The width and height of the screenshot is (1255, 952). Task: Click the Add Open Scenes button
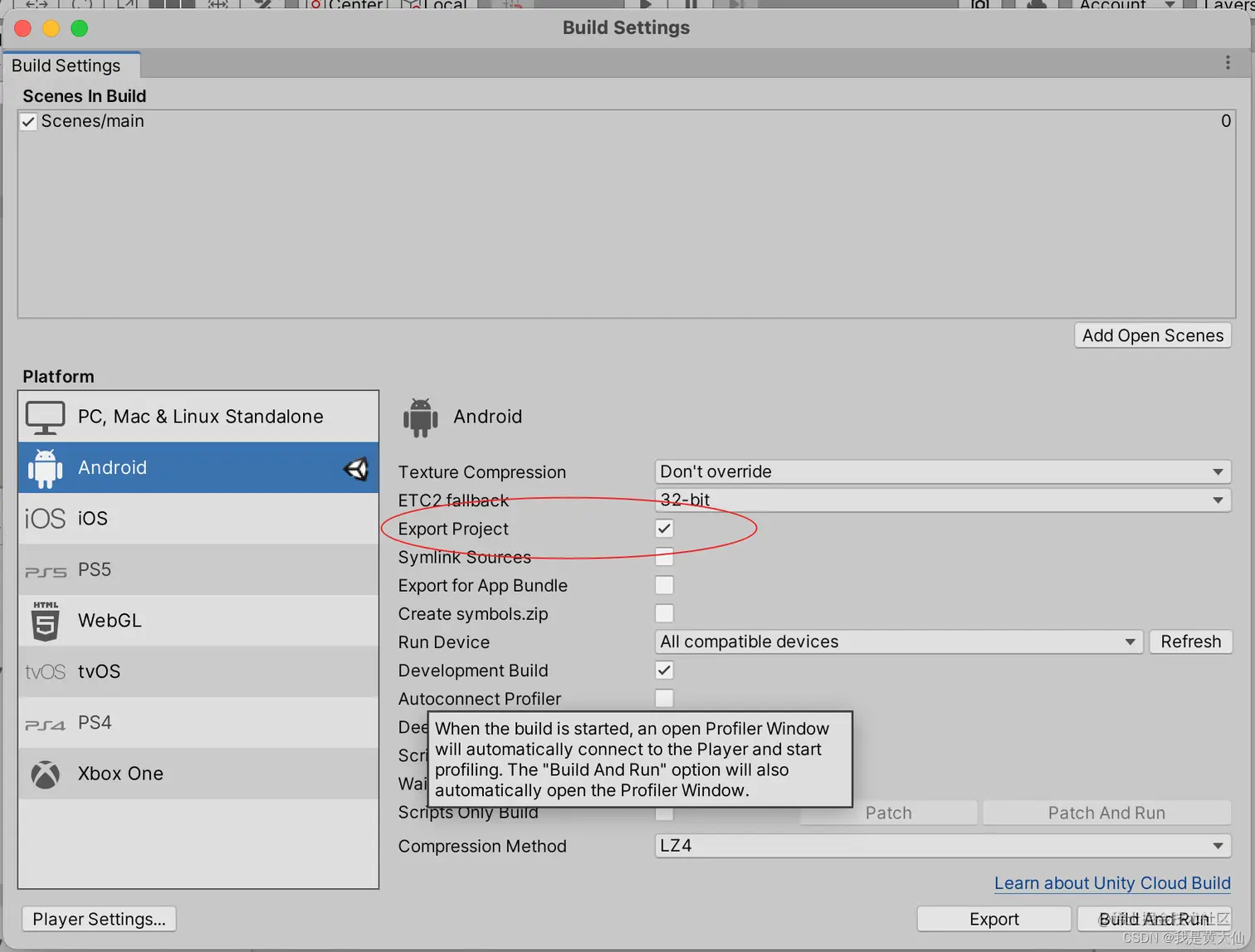[1153, 335]
